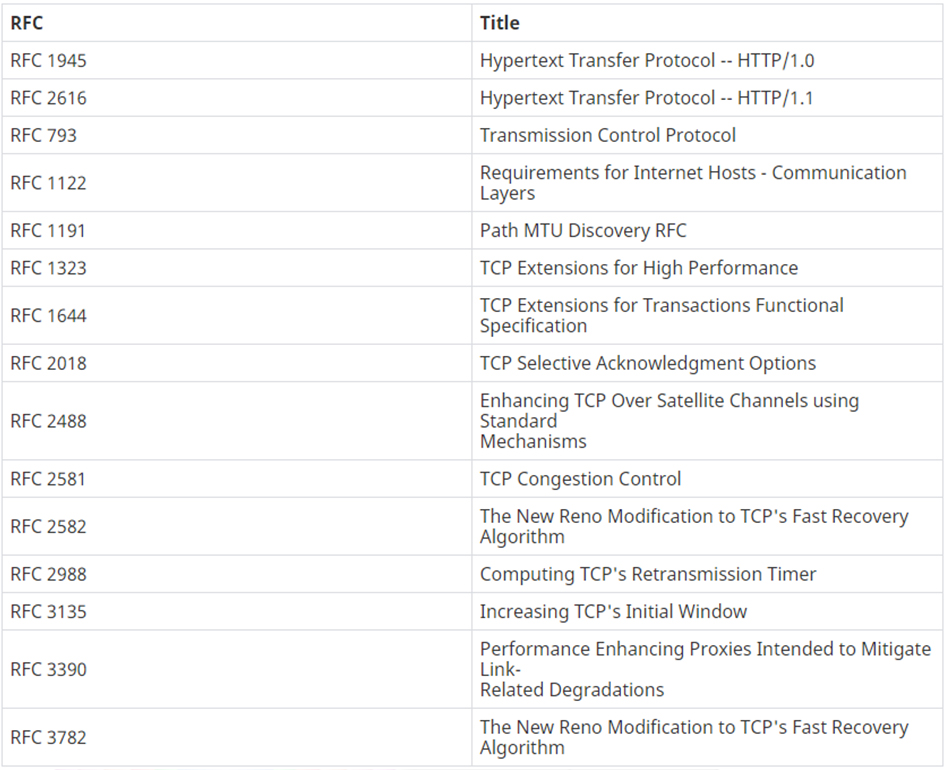
Task: Select TCP Congestion Control title
Action: pos(580,478)
